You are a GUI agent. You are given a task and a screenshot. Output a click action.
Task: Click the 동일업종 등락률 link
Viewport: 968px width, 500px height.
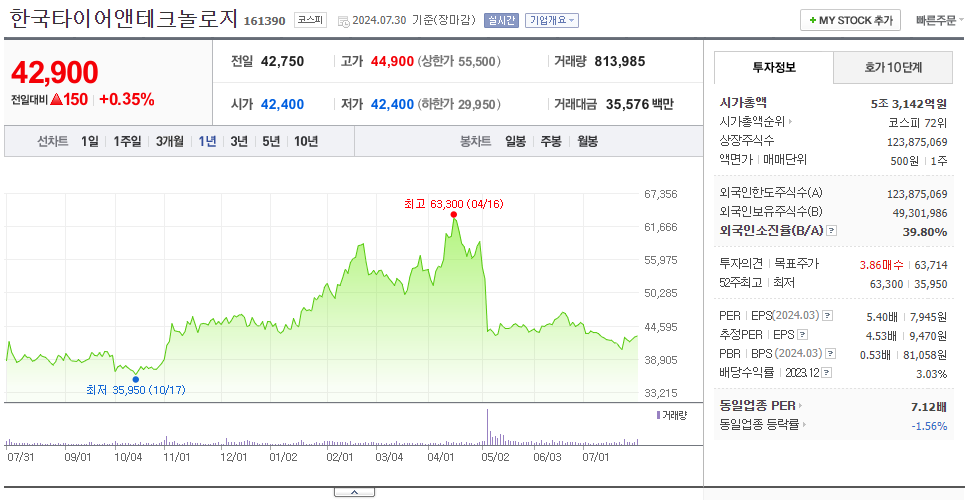click(x=759, y=425)
